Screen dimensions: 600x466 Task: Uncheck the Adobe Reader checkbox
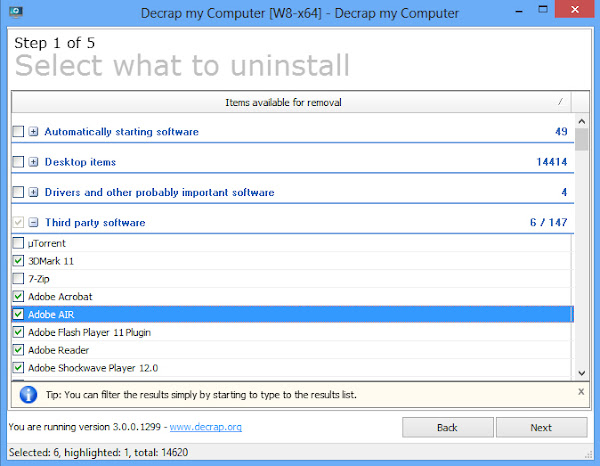18,350
